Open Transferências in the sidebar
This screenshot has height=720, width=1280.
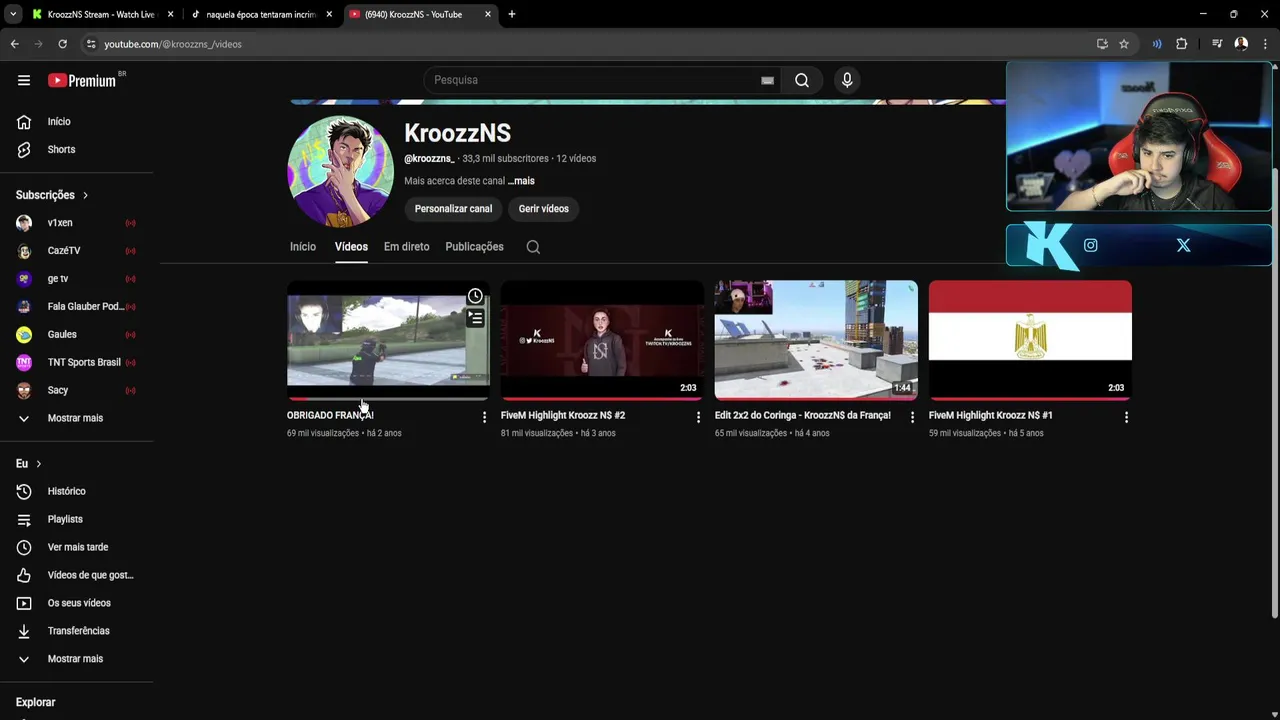(77, 631)
